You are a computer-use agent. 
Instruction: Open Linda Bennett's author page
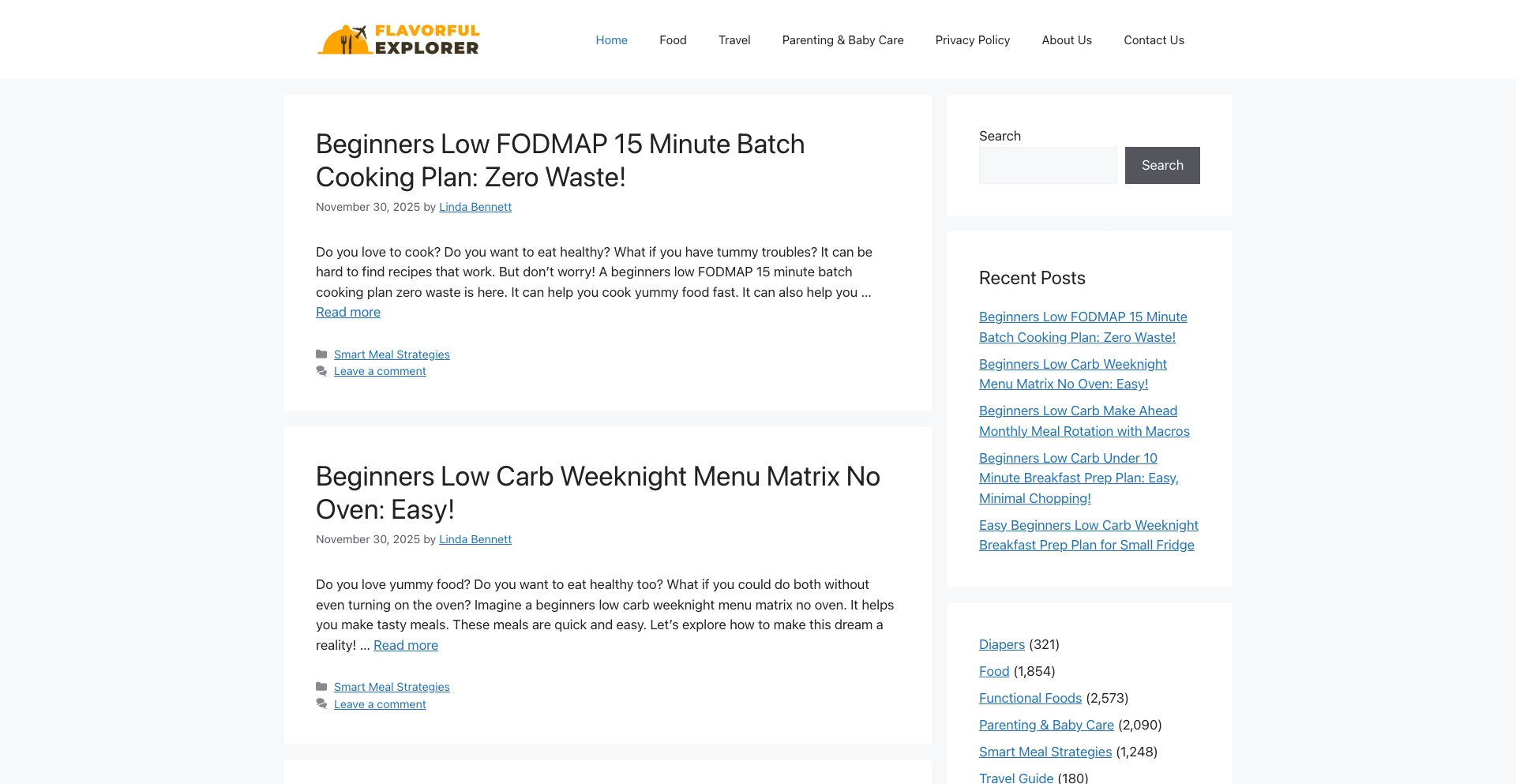tap(475, 207)
